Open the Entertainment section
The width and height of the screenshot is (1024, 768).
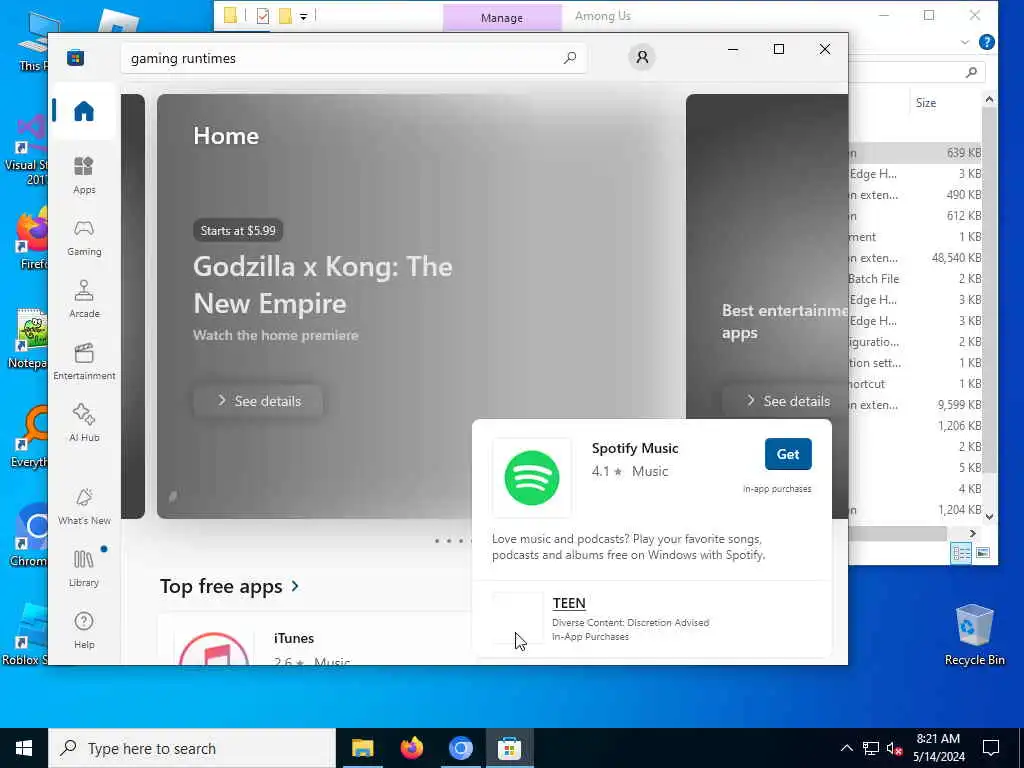[x=84, y=362]
